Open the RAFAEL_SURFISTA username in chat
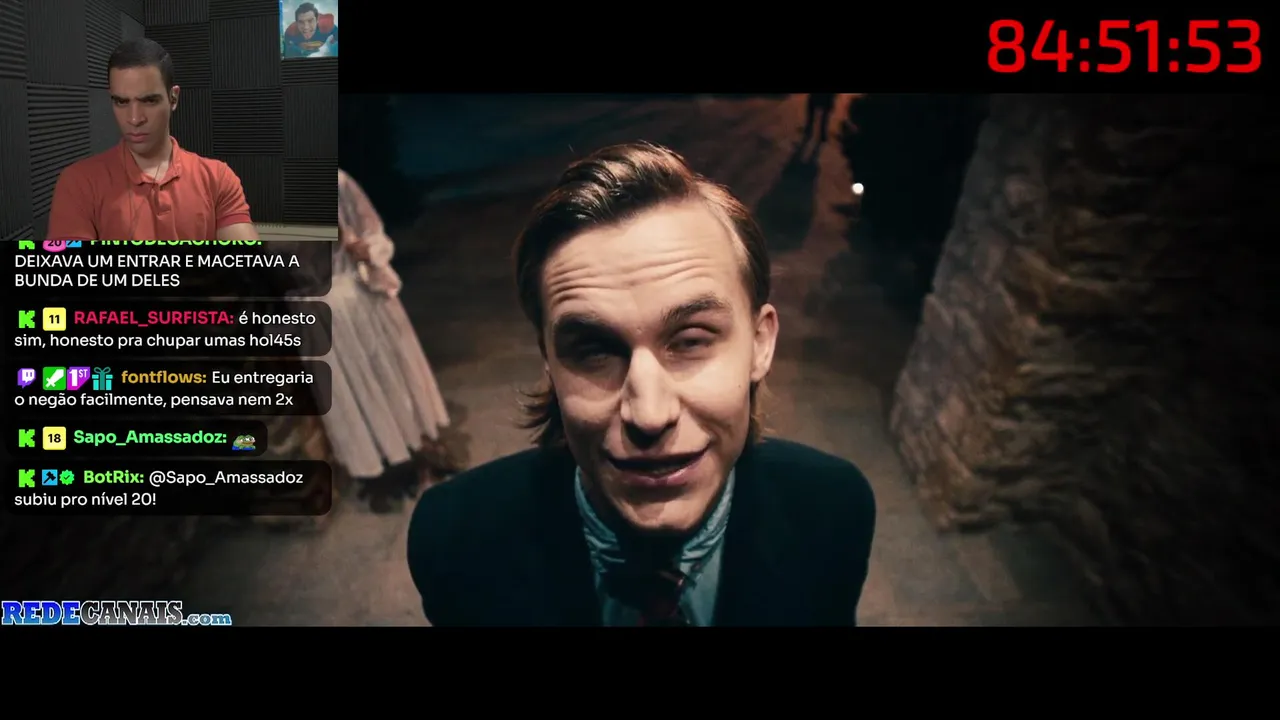The height and width of the screenshot is (720, 1280). click(154, 318)
